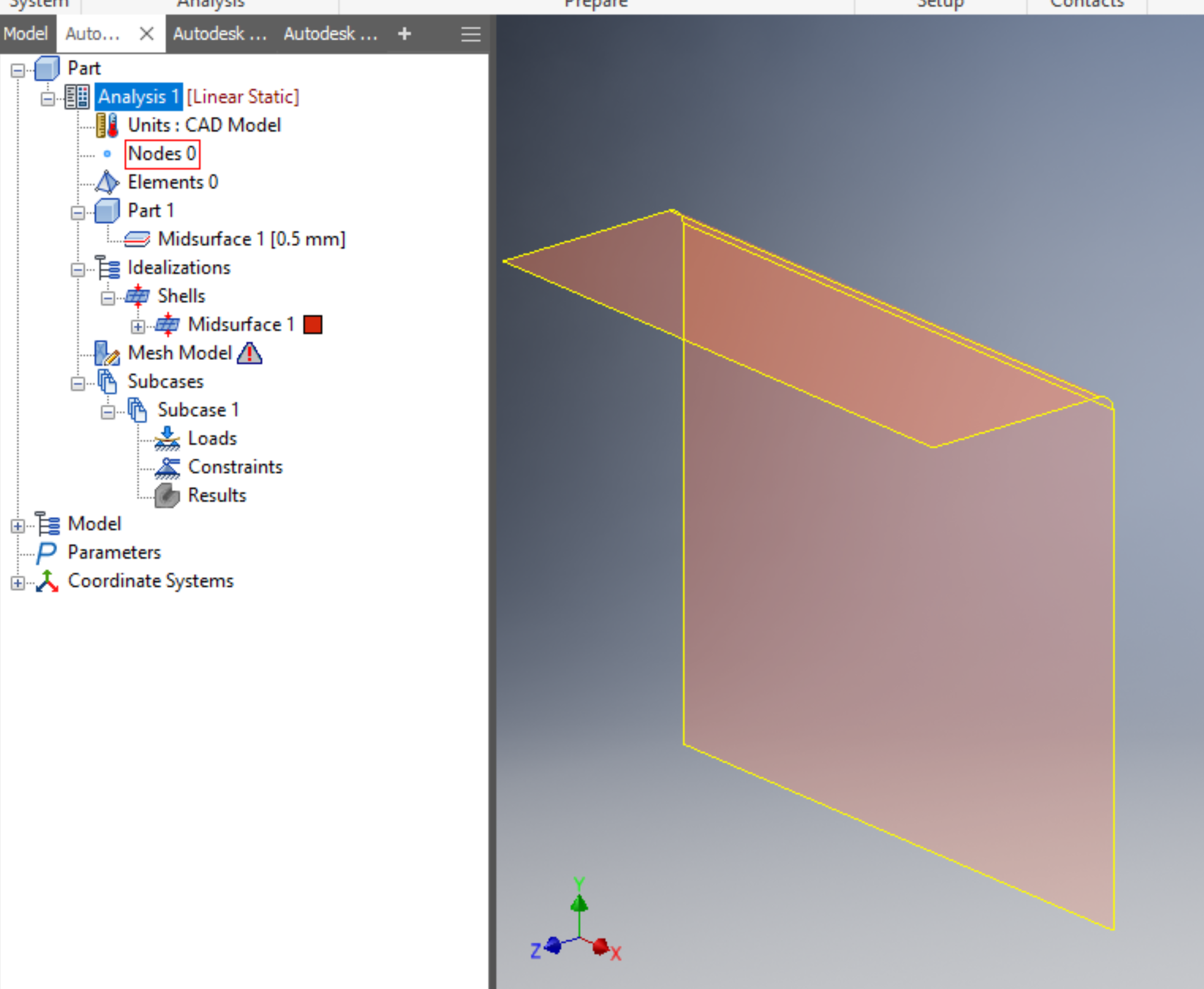Select the Units : CAD Model icon

point(106,125)
